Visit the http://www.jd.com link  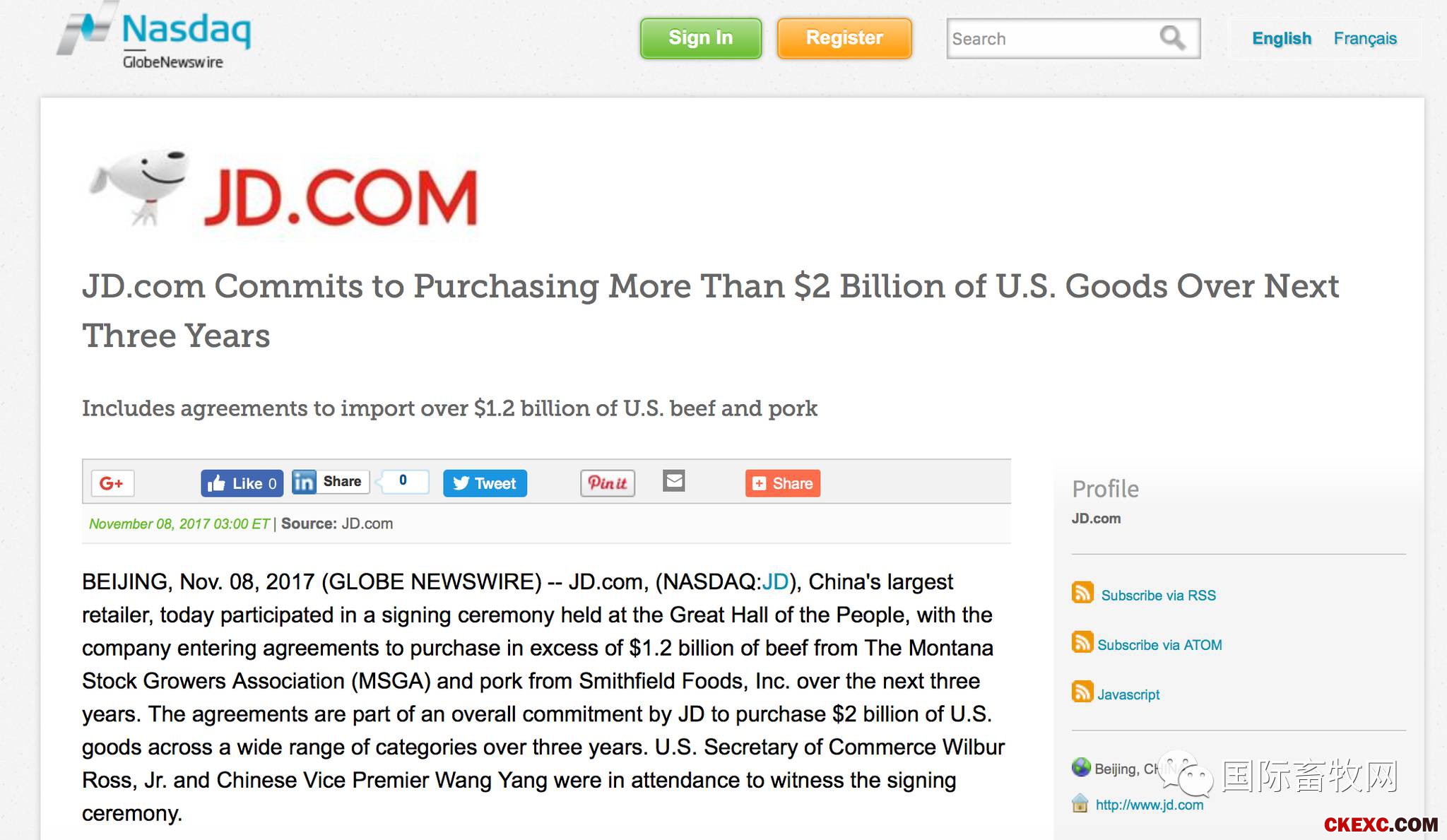pyautogui.click(x=1150, y=805)
